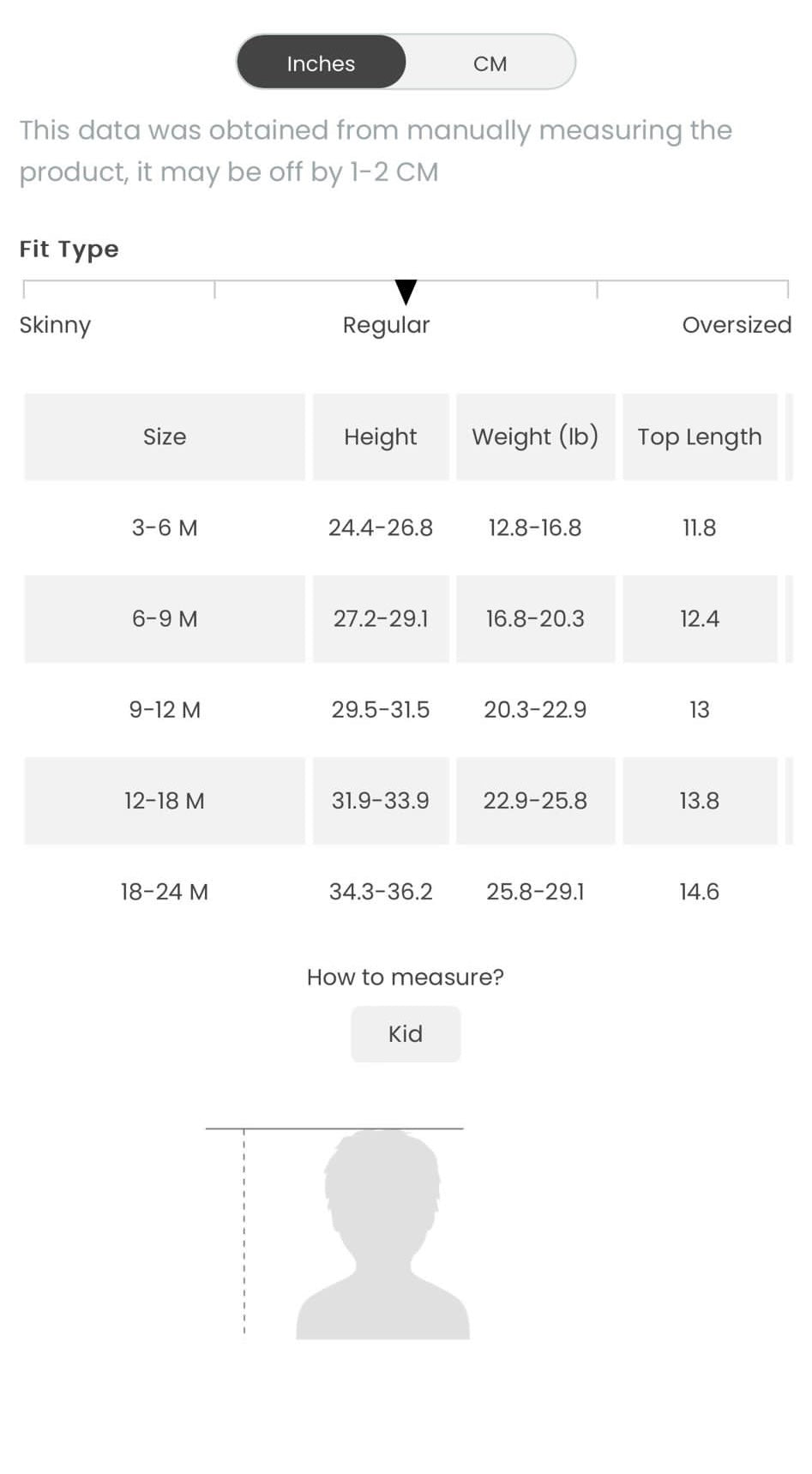Viewport: 812px width, 1474px height.
Task: Click the Regular fit label
Action: click(386, 326)
